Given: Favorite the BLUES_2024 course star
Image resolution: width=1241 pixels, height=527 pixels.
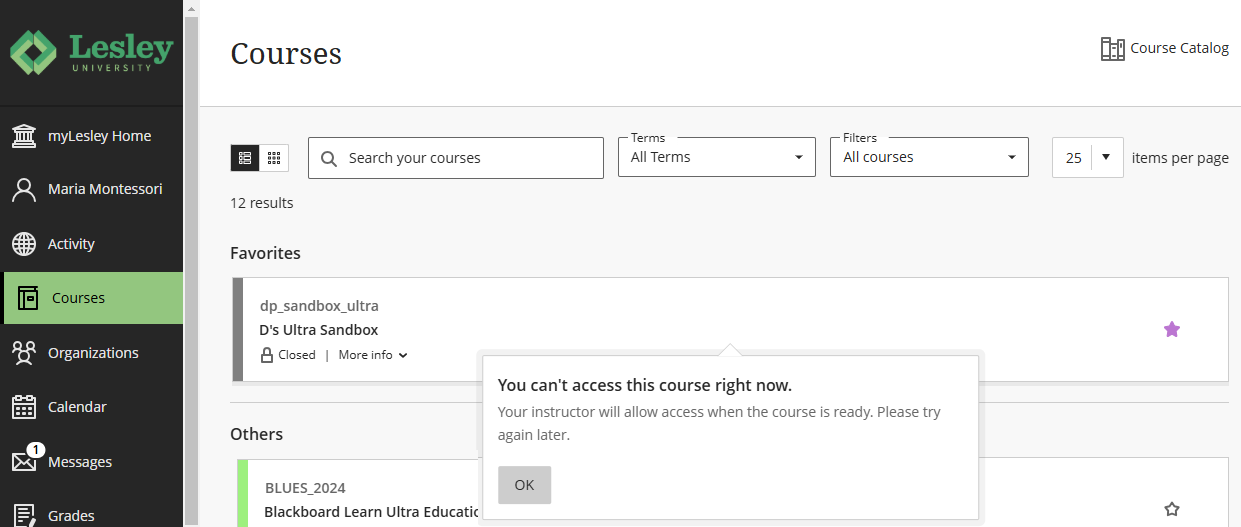Looking at the screenshot, I should (1172, 509).
